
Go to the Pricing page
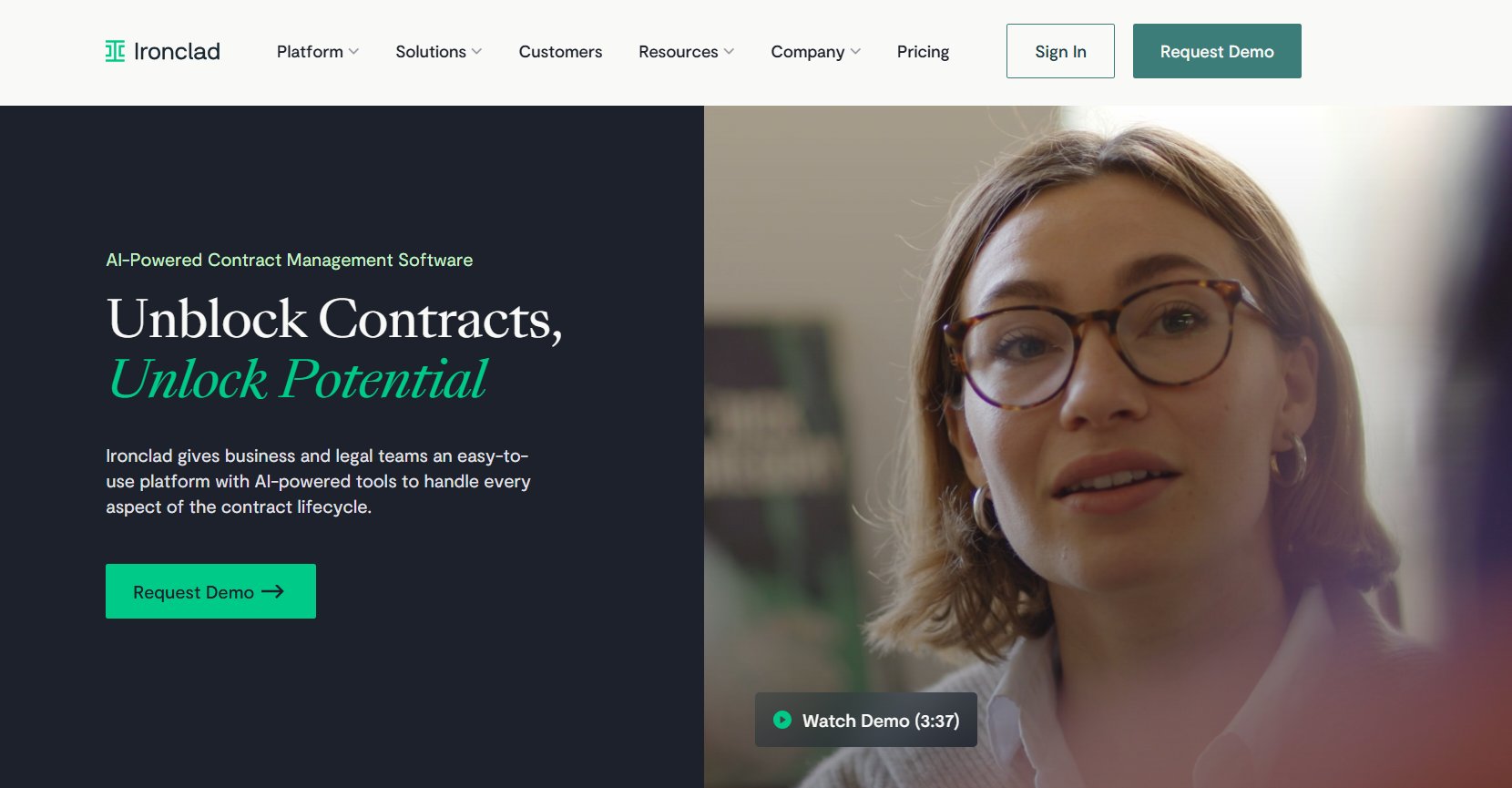pyautogui.click(x=923, y=52)
